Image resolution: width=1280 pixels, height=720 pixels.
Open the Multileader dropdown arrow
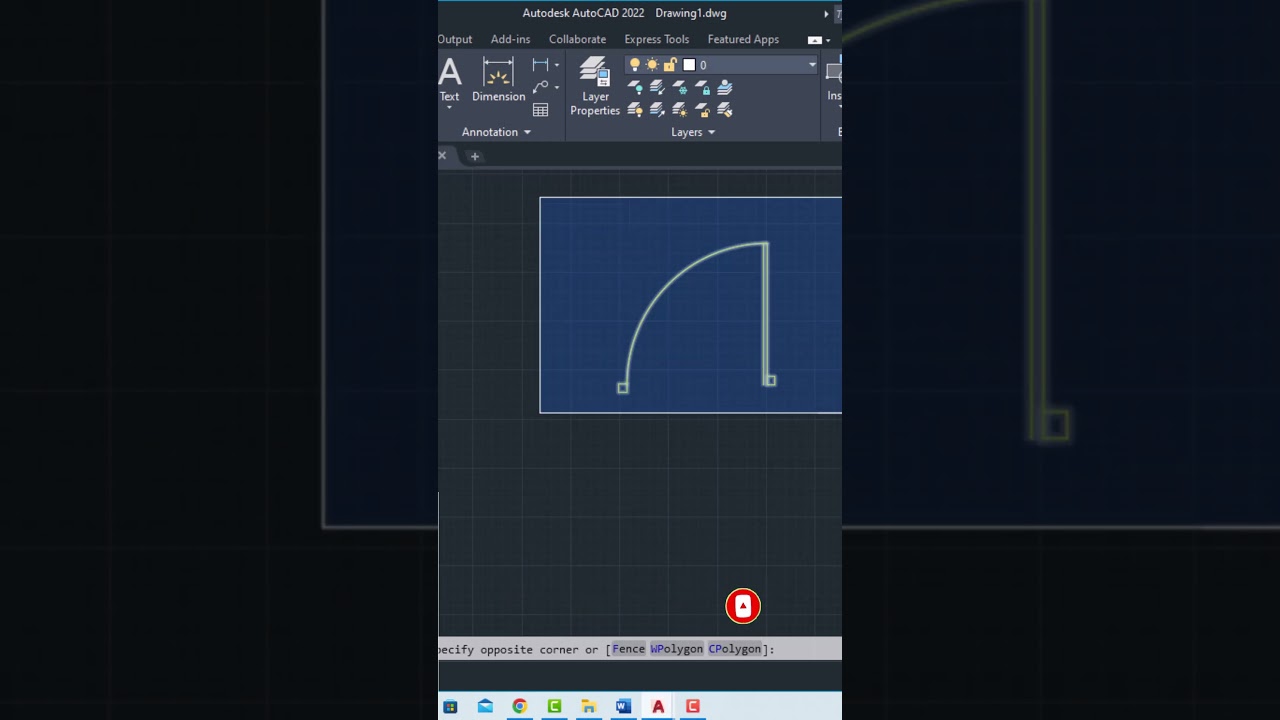click(556, 87)
